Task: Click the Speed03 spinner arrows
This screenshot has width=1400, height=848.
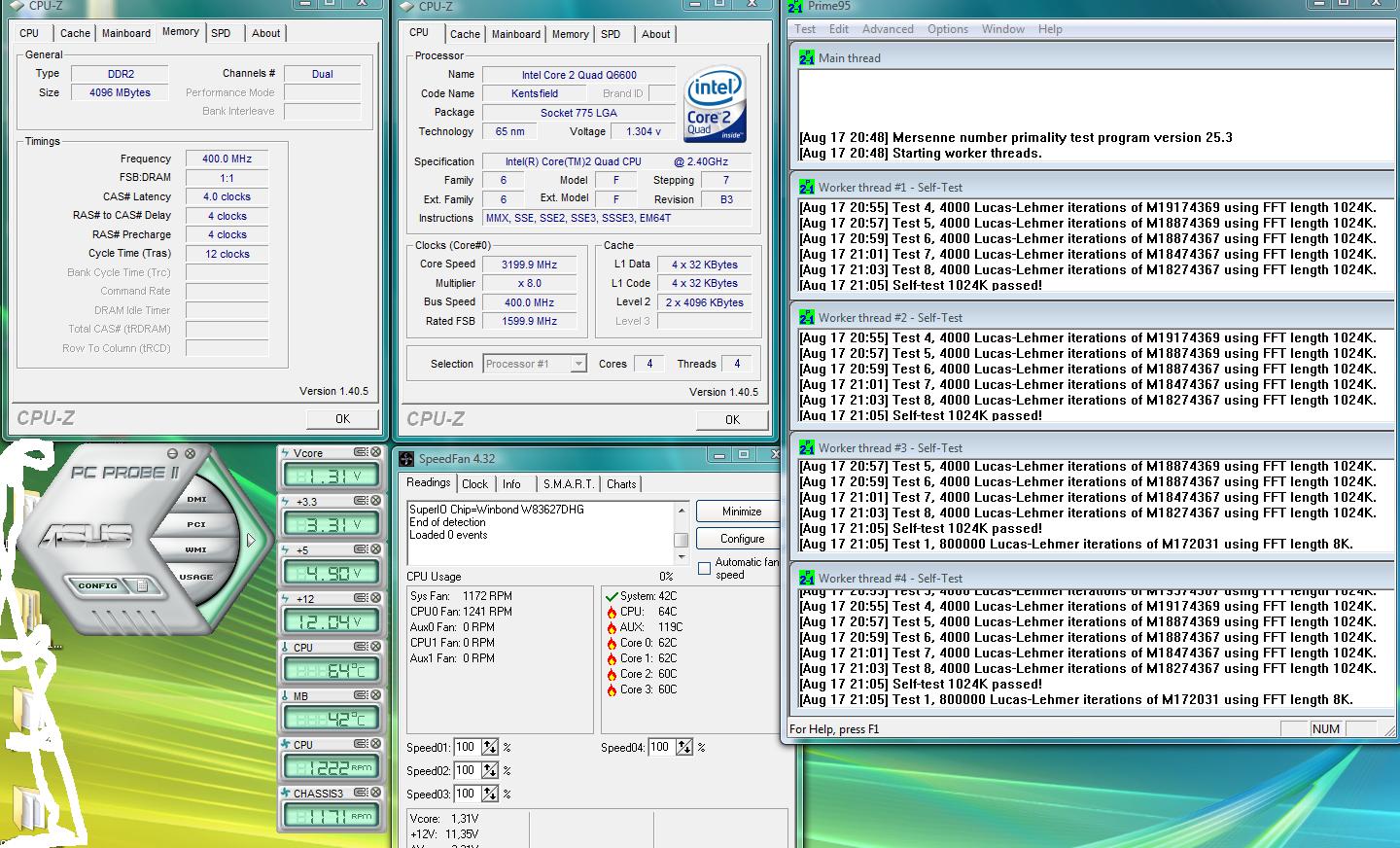Action: tap(490, 794)
